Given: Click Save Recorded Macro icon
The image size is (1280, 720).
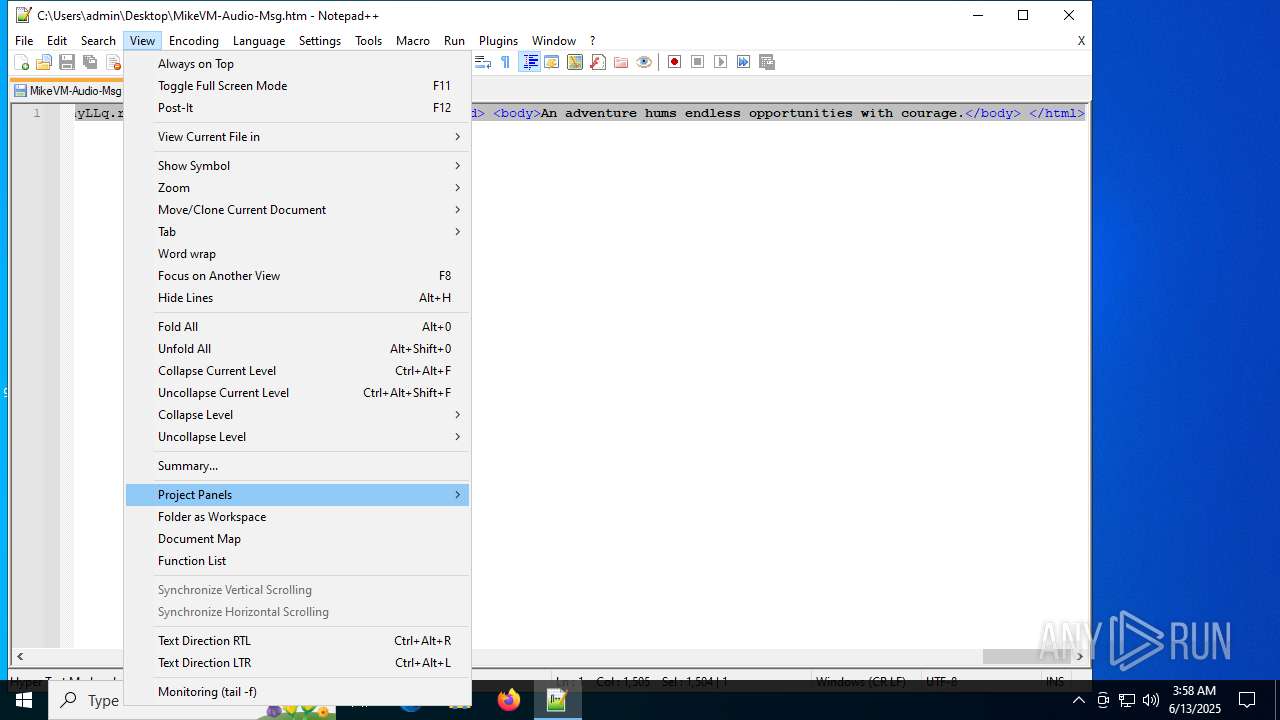Looking at the screenshot, I should point(767,62).
